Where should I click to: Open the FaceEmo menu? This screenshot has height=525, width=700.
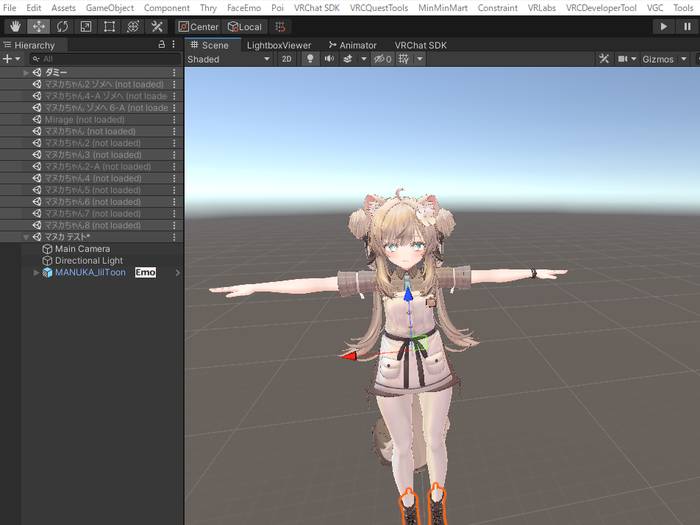click(244, 8)
